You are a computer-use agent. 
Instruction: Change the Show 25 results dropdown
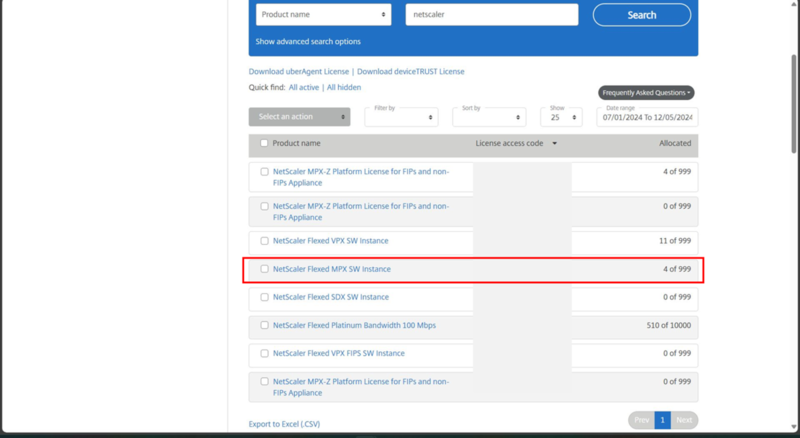point(561,117)
